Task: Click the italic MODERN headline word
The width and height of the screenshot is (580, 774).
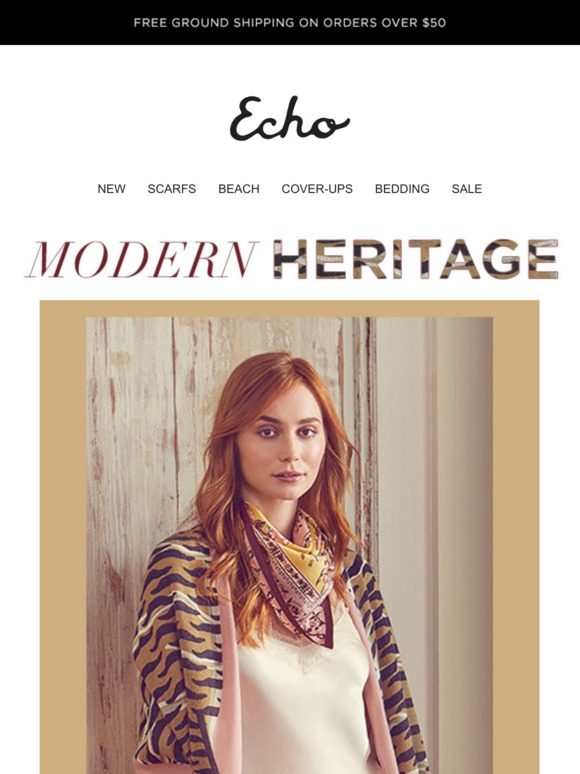Action: click(143, 260)
